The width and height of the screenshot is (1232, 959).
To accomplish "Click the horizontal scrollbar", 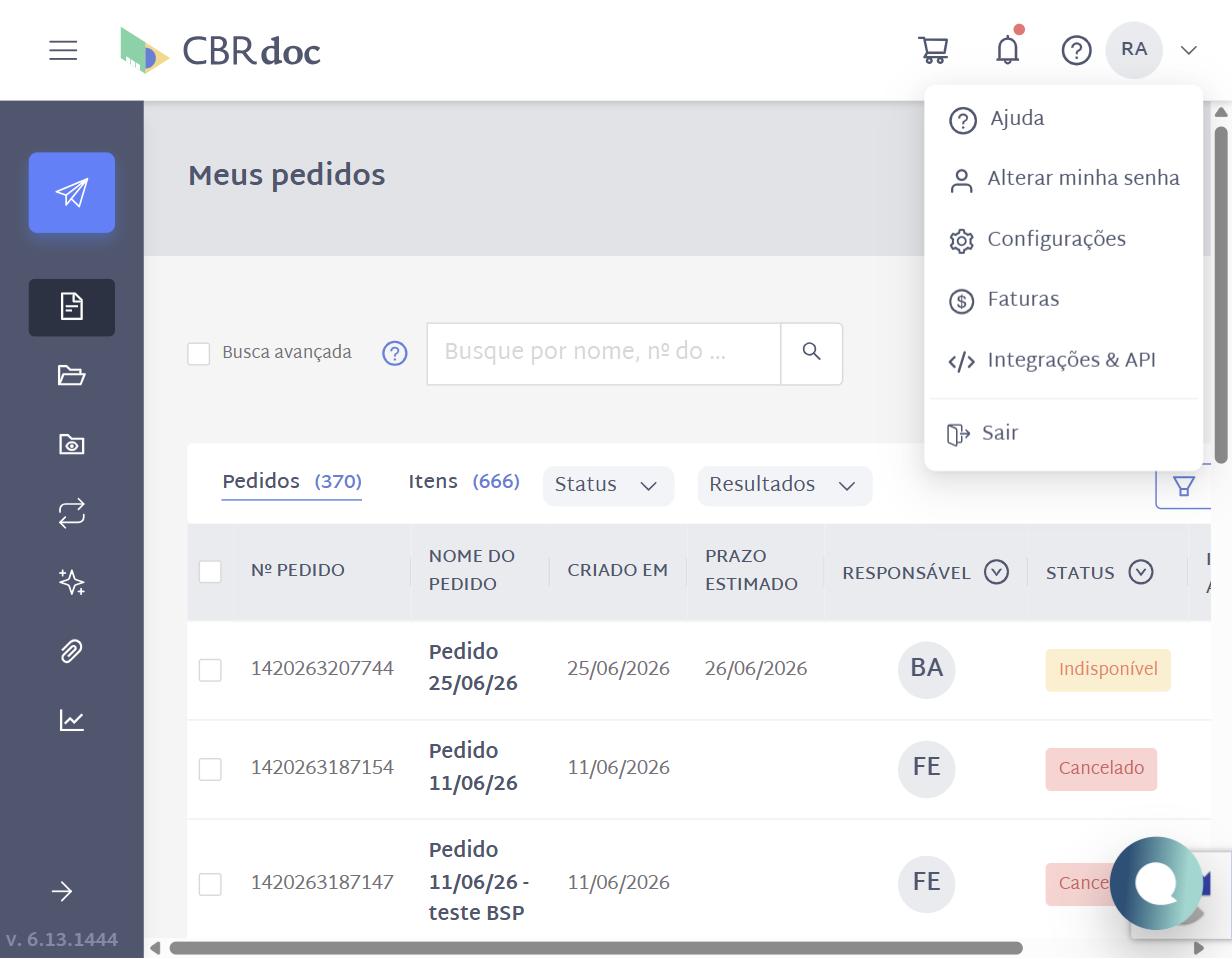I will pos(596,948).
